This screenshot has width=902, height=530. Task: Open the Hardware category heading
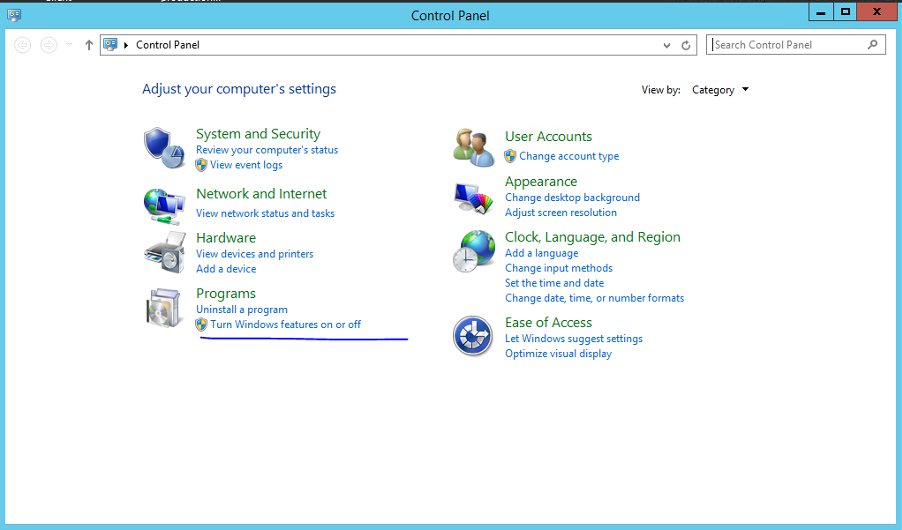click(x=226, y=238)
